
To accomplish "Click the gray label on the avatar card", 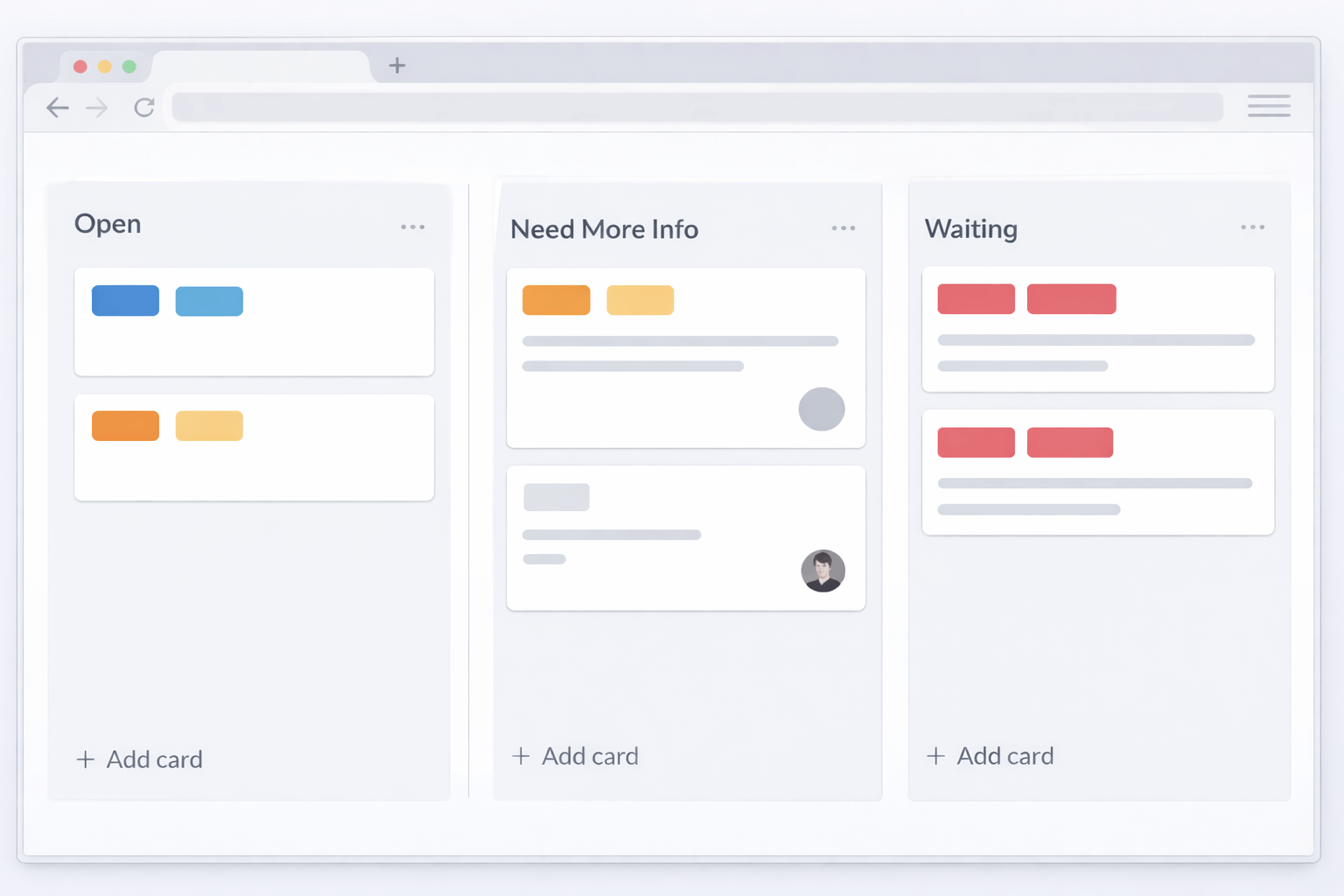I will tap(556, 497).
